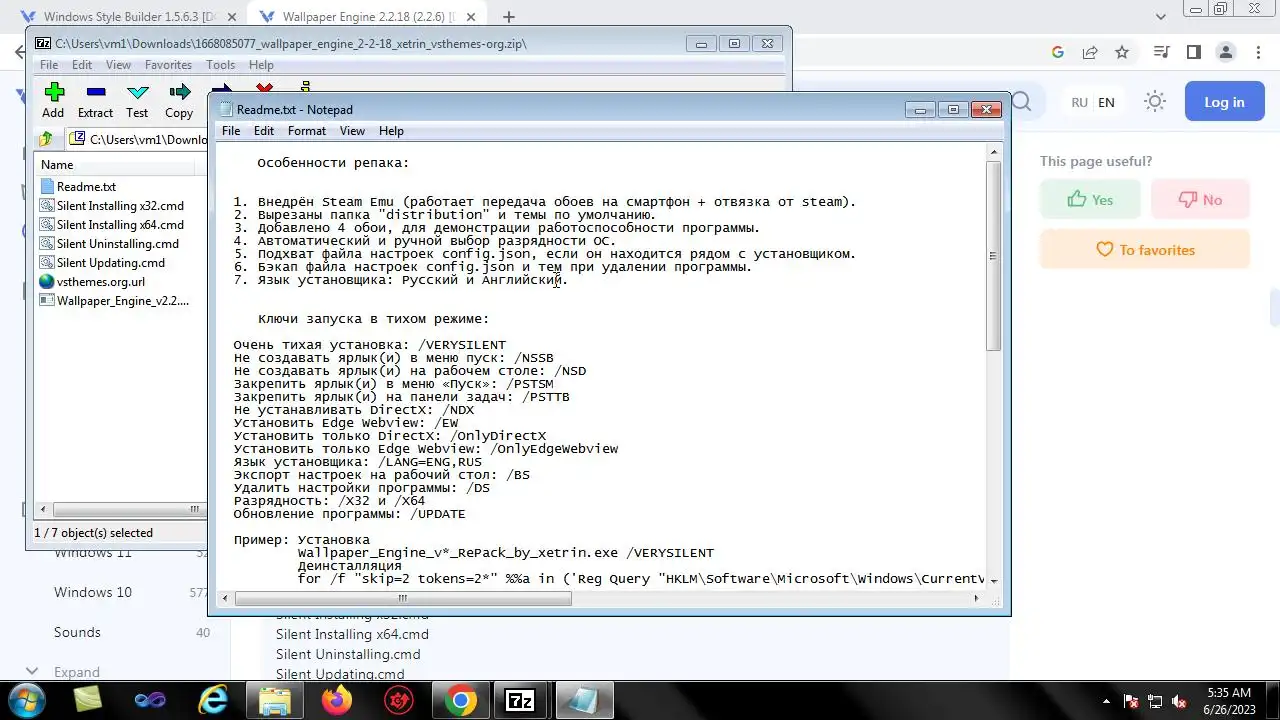Open the Windows 10 category link

[93, 592]
